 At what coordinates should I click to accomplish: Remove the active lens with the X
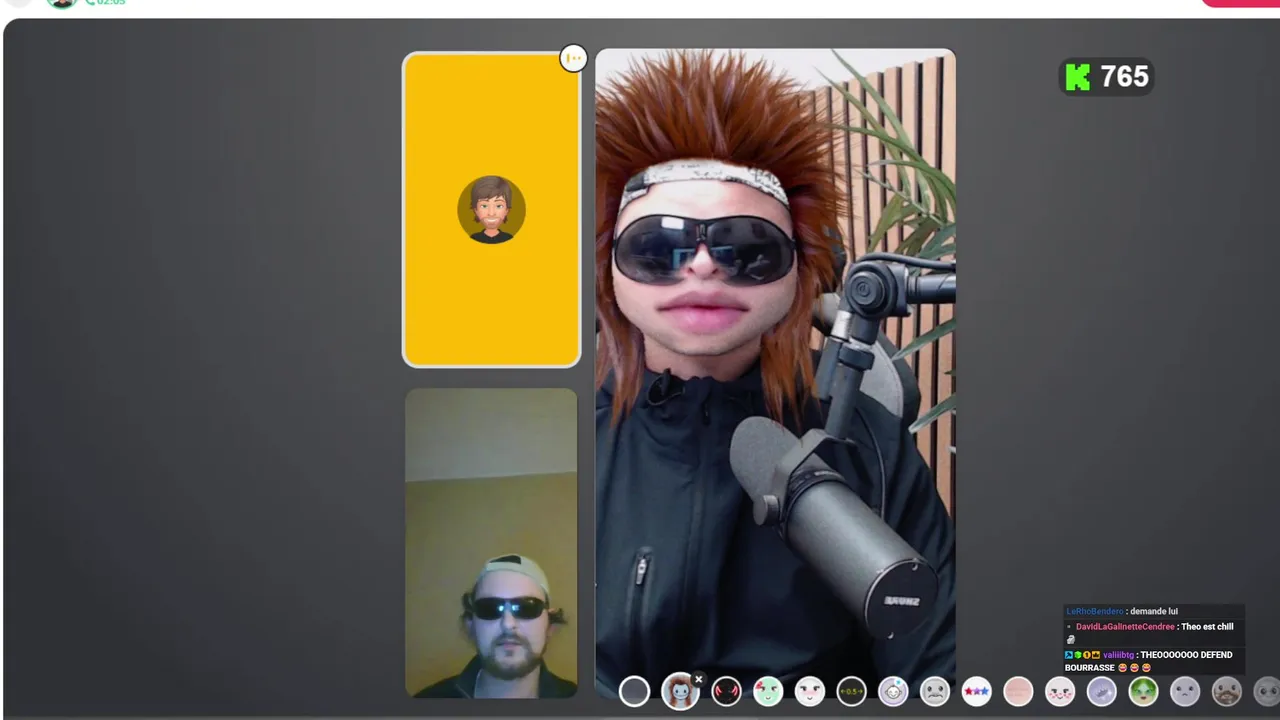(699, 680)
